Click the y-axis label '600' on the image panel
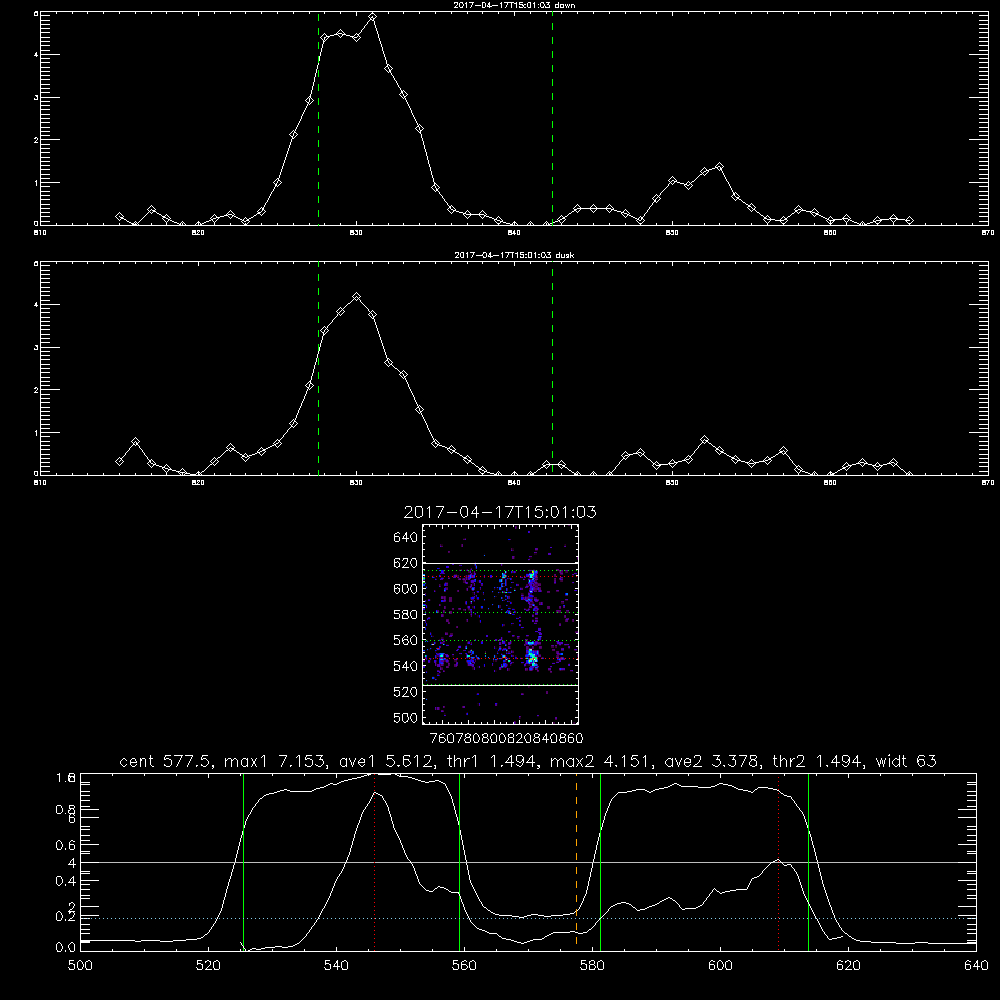Viewport: 1000px width, 1000px height. (x=405, y=589)
